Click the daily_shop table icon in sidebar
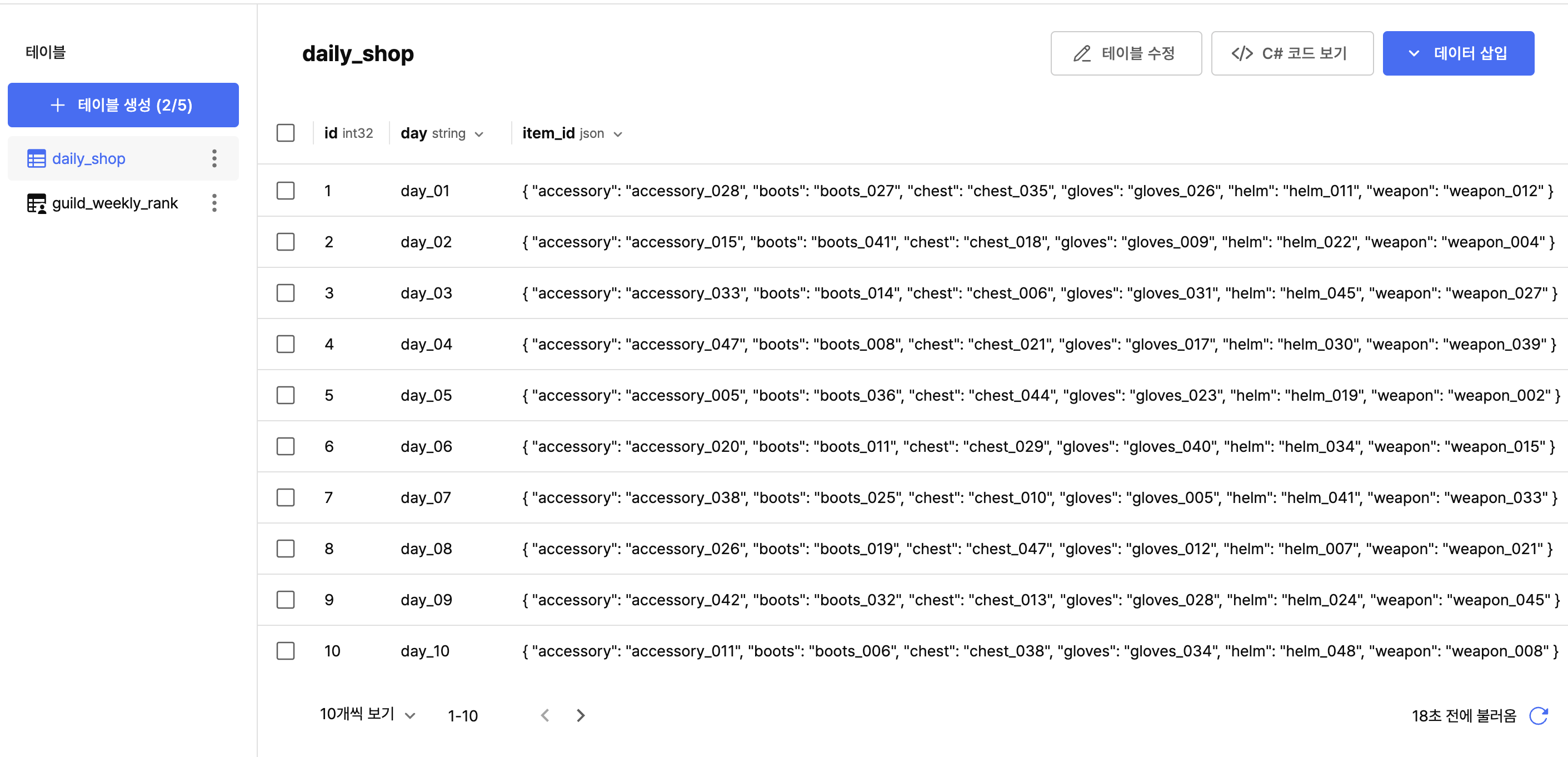The width and height of the screenshot is (1568, 757). coord(36,158)
